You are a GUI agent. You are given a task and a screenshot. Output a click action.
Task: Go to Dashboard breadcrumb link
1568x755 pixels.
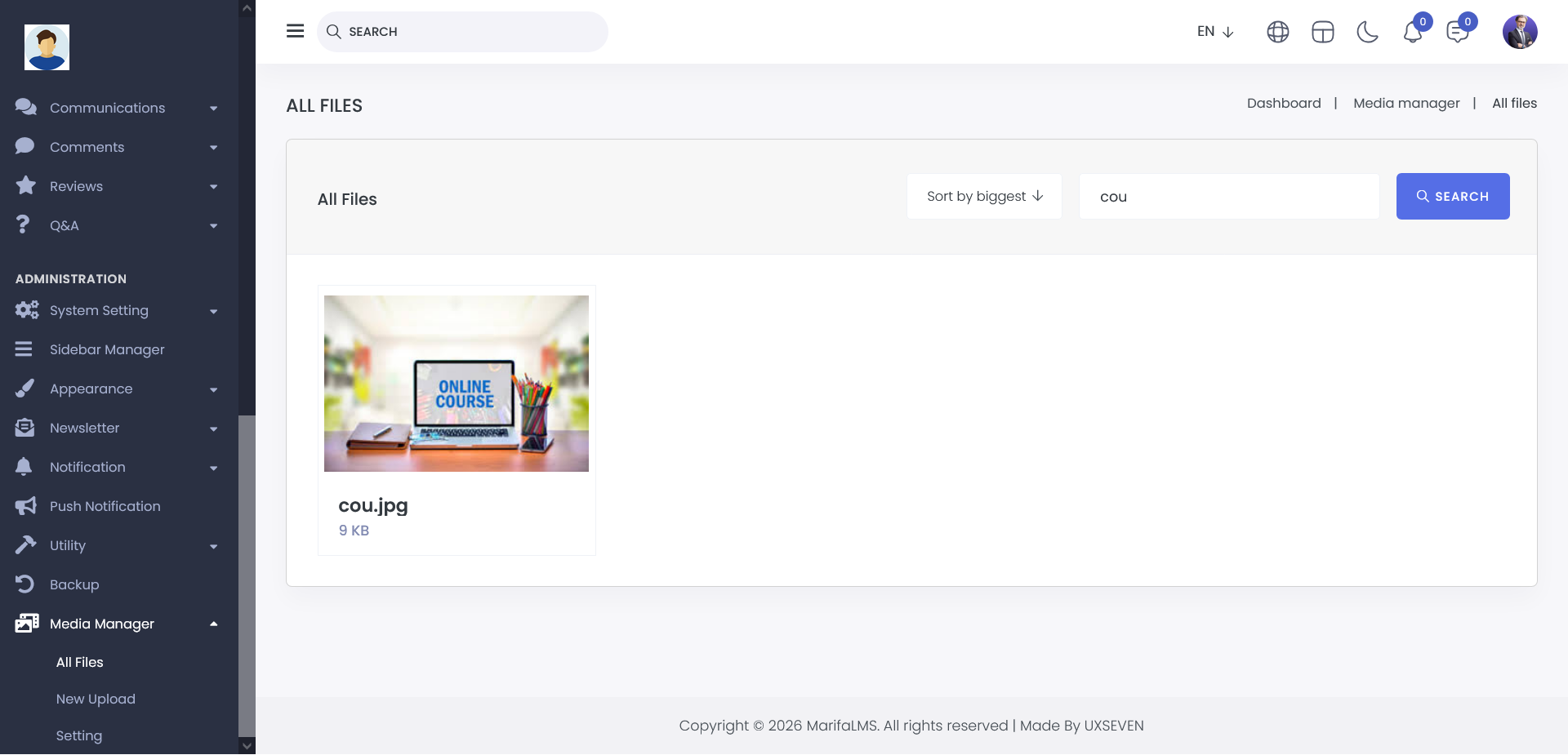point(1283,103)
